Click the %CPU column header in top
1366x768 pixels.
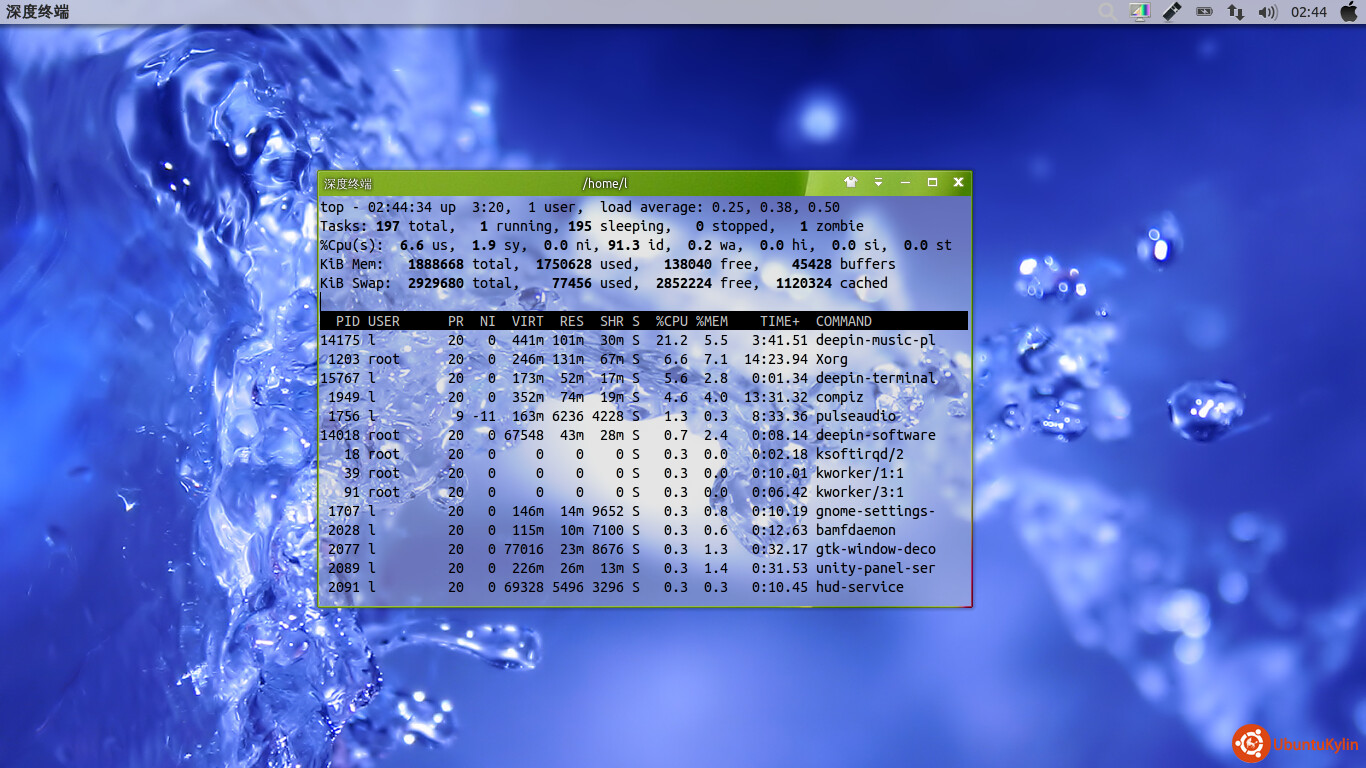tap(671, 321)
